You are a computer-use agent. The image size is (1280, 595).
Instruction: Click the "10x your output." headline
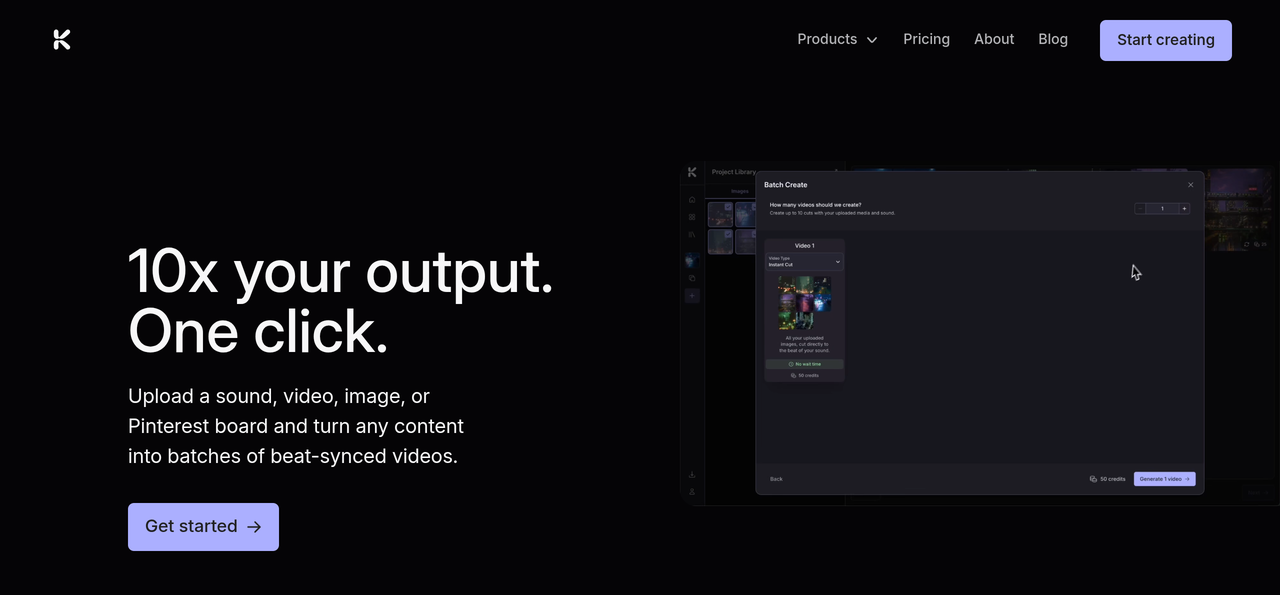pyautogui.click(x=341, y=272)
